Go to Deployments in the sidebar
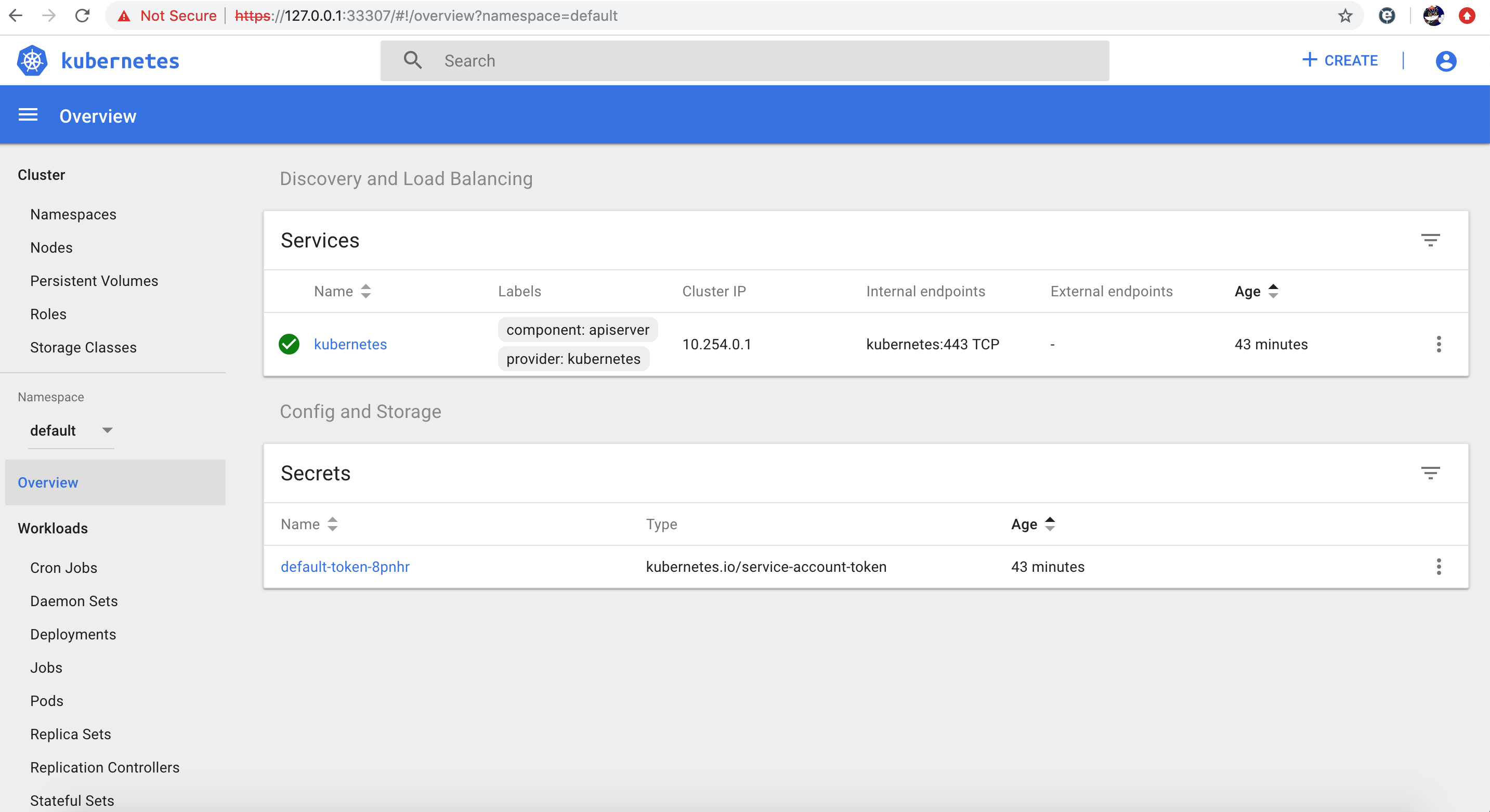 click(73, 634)
